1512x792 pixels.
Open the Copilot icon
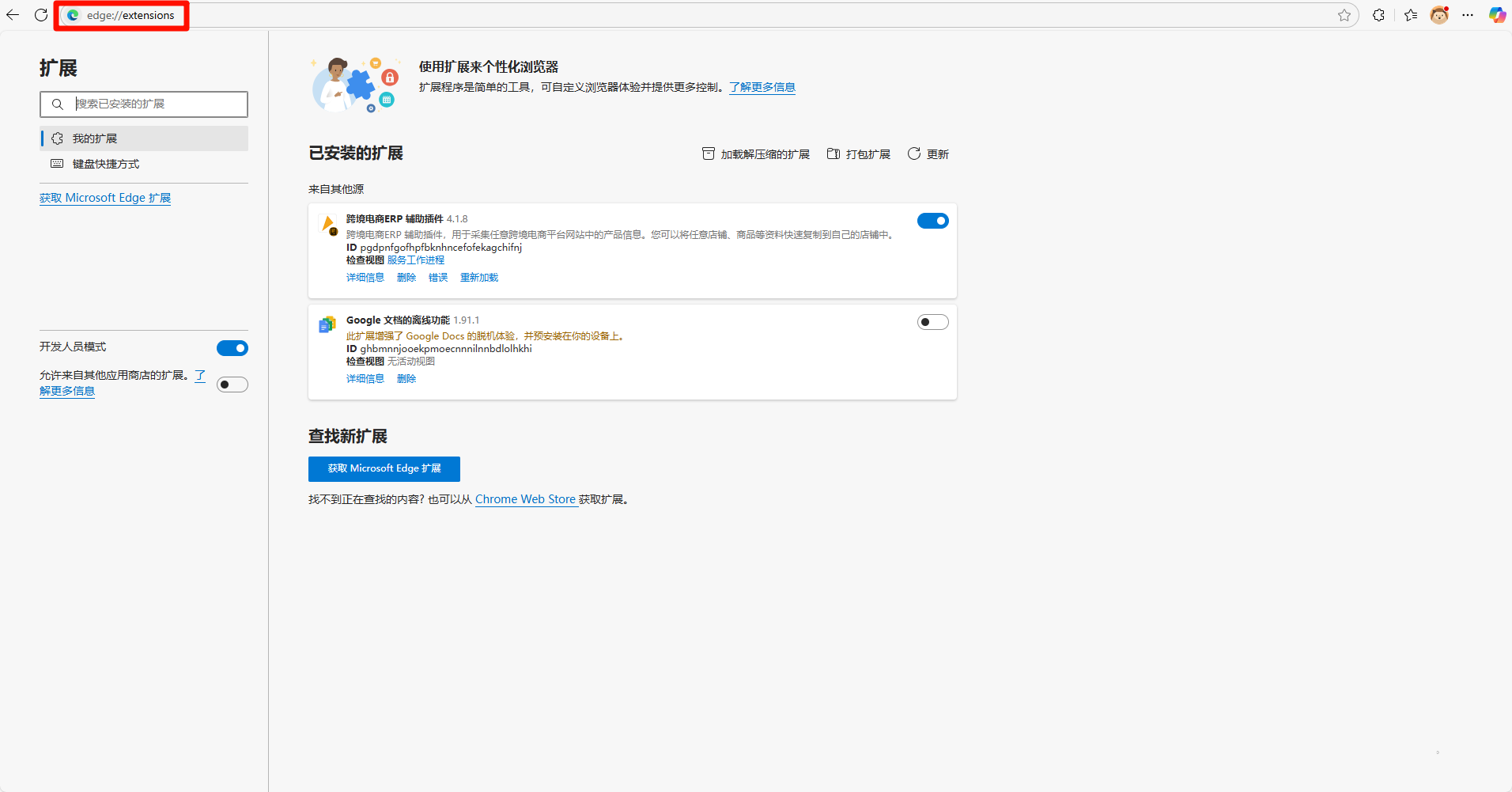pos(1497,15)
